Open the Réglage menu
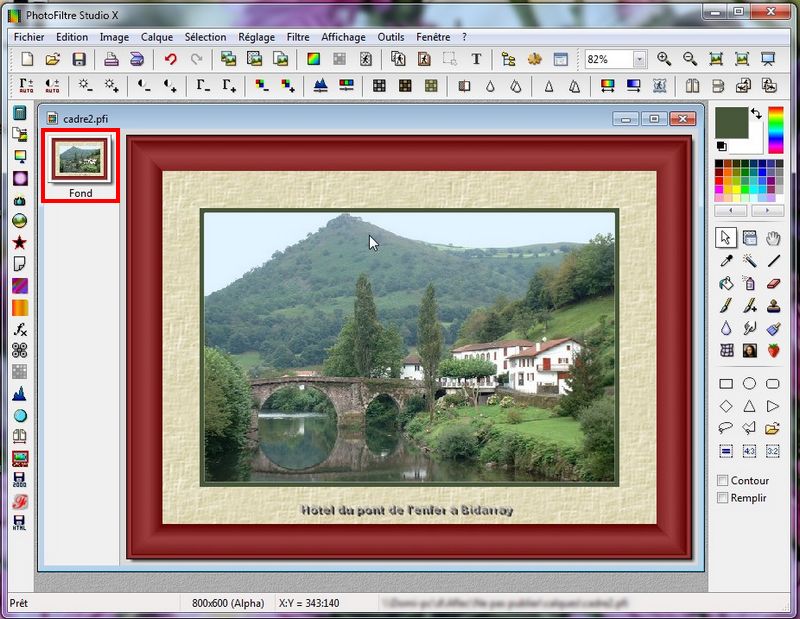The image size is (800, 619). [x=257, y=37]
